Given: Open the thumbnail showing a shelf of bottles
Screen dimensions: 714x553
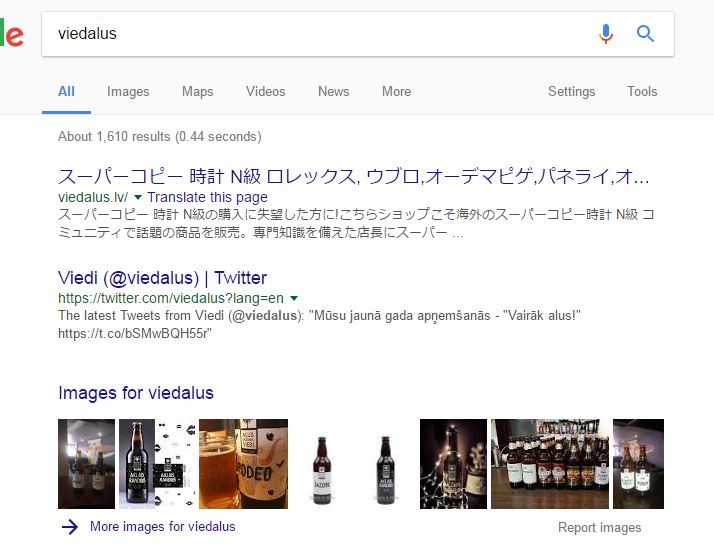Looking at the screenshot, I should 549,463.
